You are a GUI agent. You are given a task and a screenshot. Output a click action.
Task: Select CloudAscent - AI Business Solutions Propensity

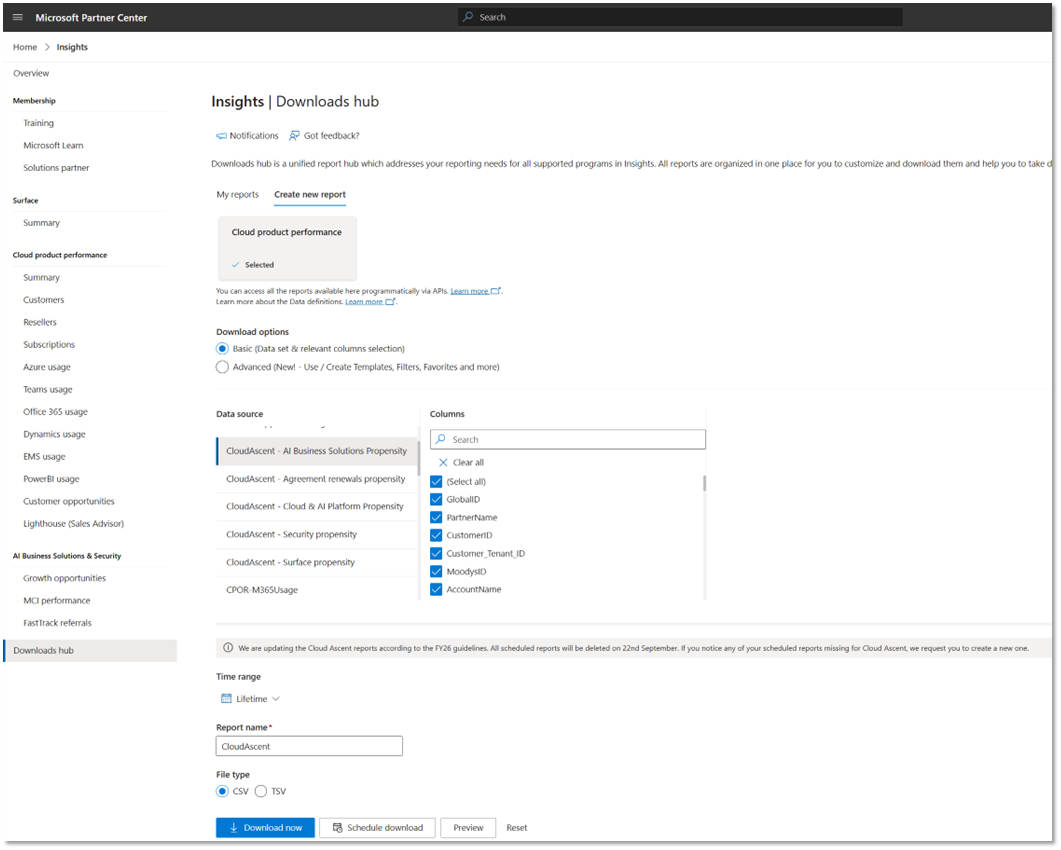(x=317, y=451)
